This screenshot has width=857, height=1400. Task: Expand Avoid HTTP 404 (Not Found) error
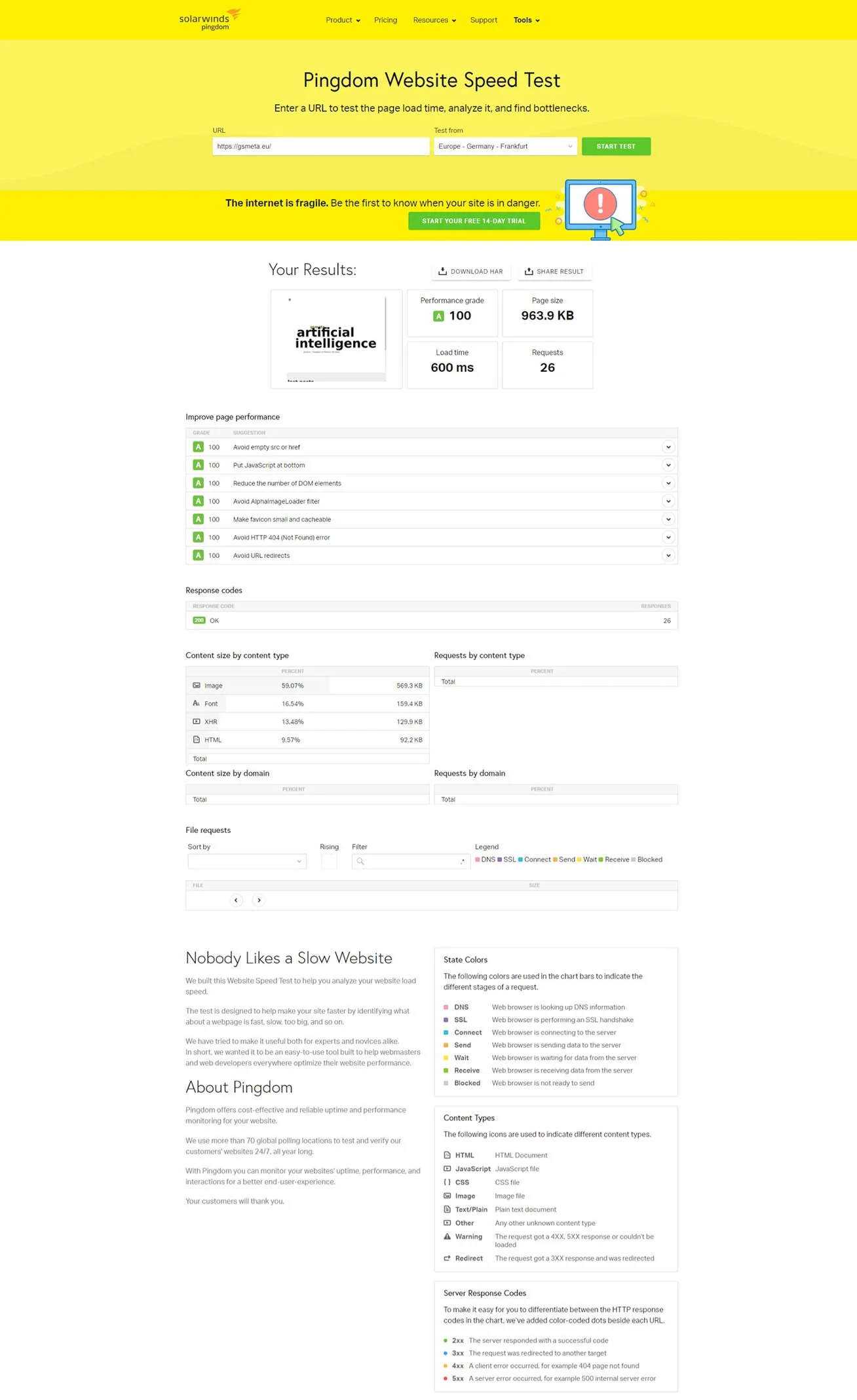pyautogui.click(x=668, y=537)
